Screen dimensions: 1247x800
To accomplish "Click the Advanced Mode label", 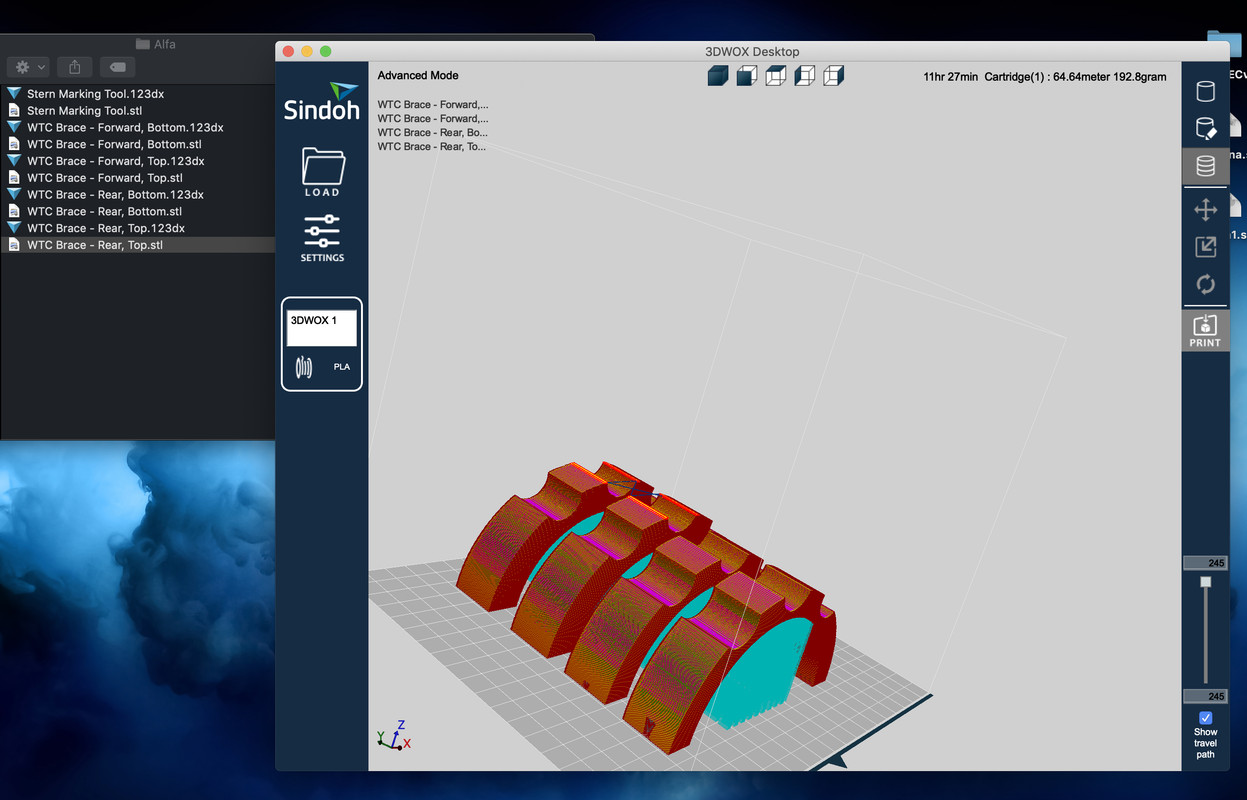I will click(x=418, y=76).
